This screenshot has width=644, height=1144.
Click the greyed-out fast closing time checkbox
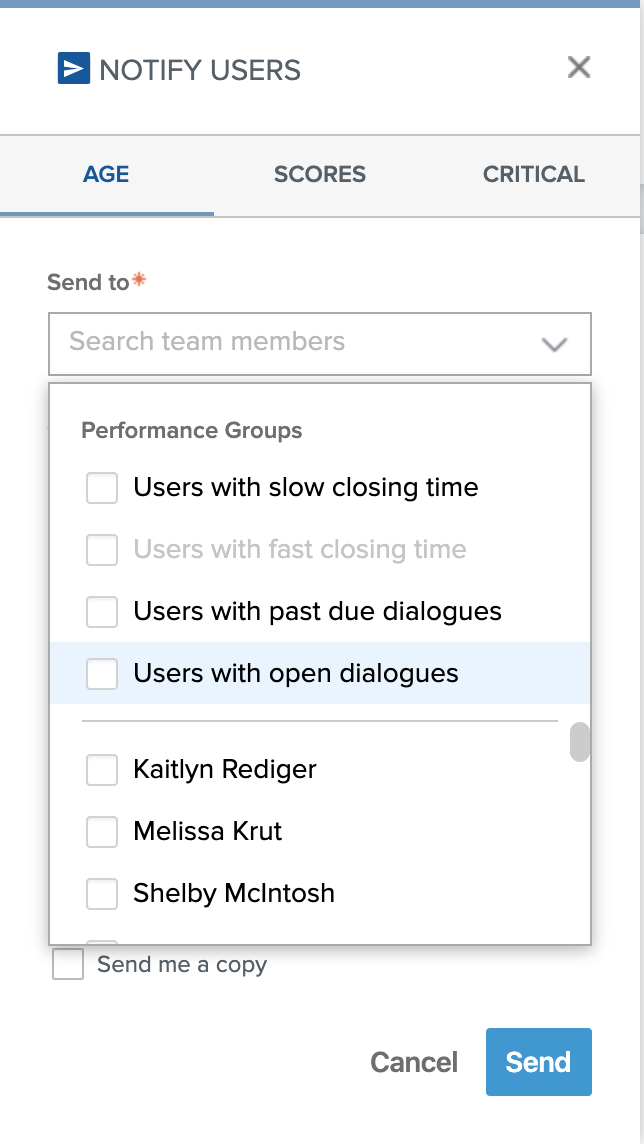coord(102,550)
